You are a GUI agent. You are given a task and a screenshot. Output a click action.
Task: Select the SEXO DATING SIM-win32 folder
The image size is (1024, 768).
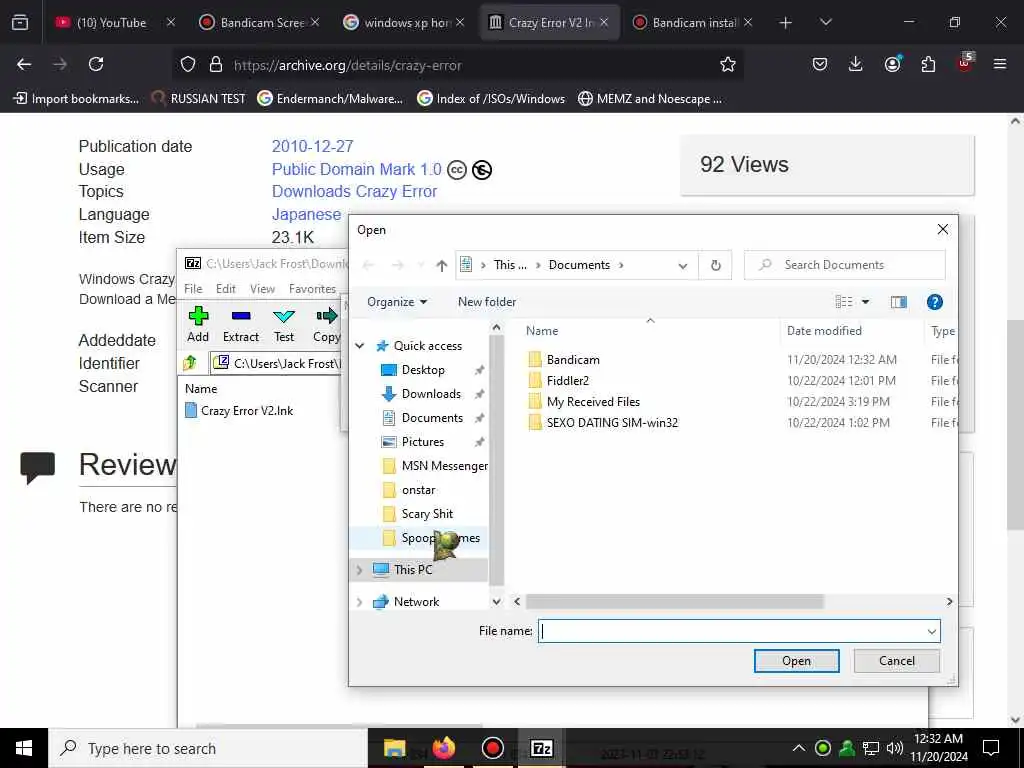612,423
